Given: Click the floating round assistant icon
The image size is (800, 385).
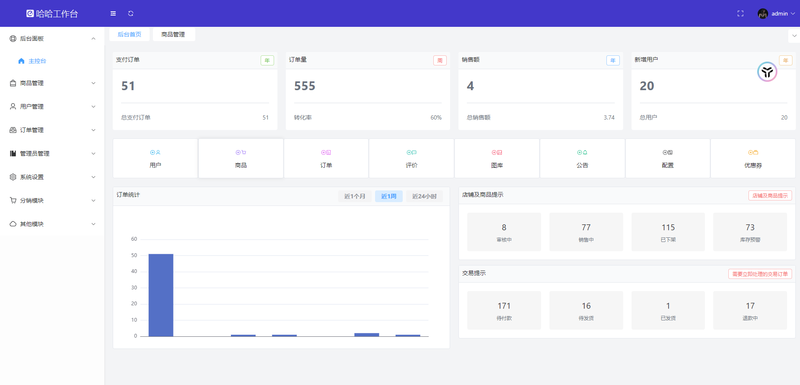Looking at the screenshot, I should point(767,72).
